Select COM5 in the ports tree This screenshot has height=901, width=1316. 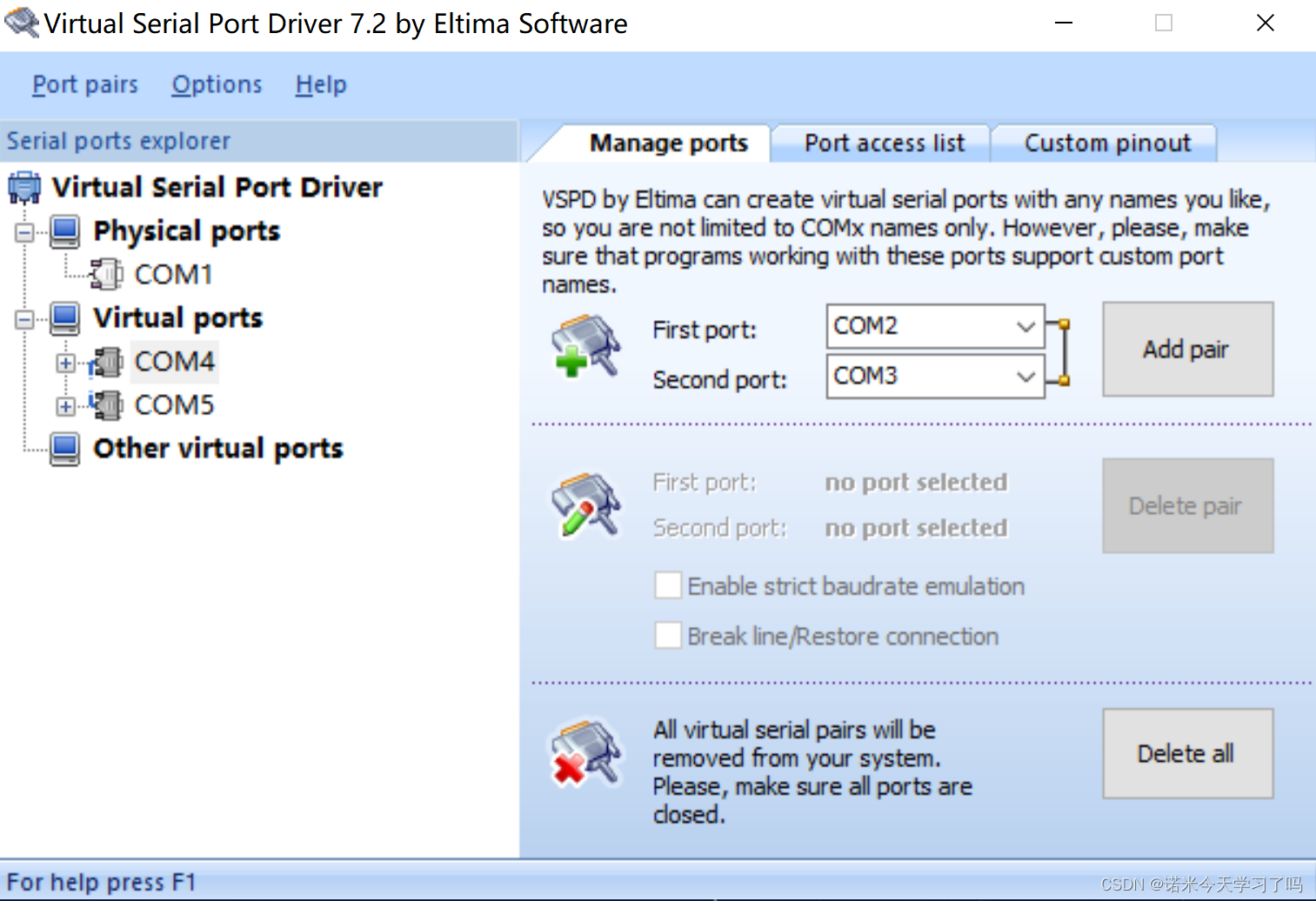click(175, 405)
